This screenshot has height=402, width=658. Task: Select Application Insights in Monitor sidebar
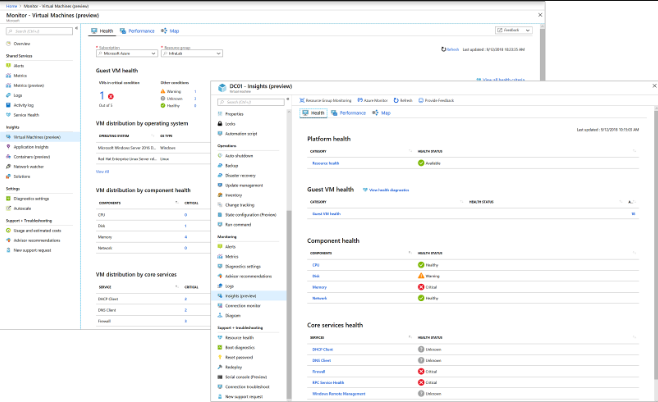pyautogui.click(x=31, y=147)
